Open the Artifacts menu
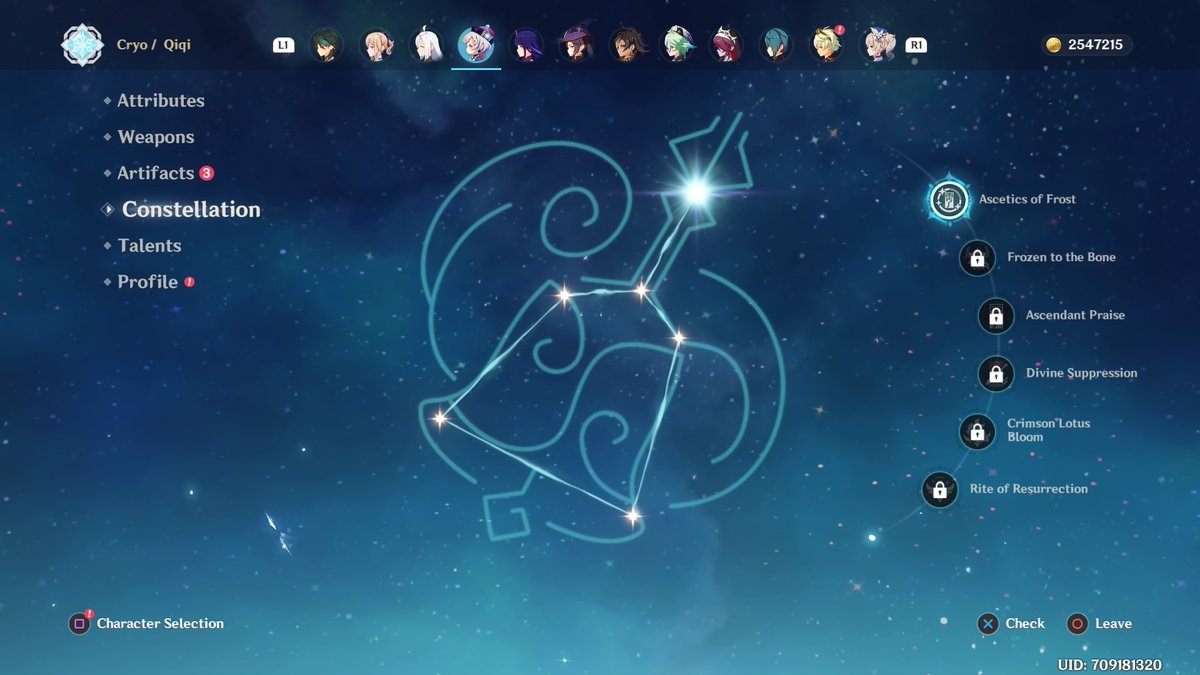This screenshot has height=675, width=1200. [x=158, y=173]
